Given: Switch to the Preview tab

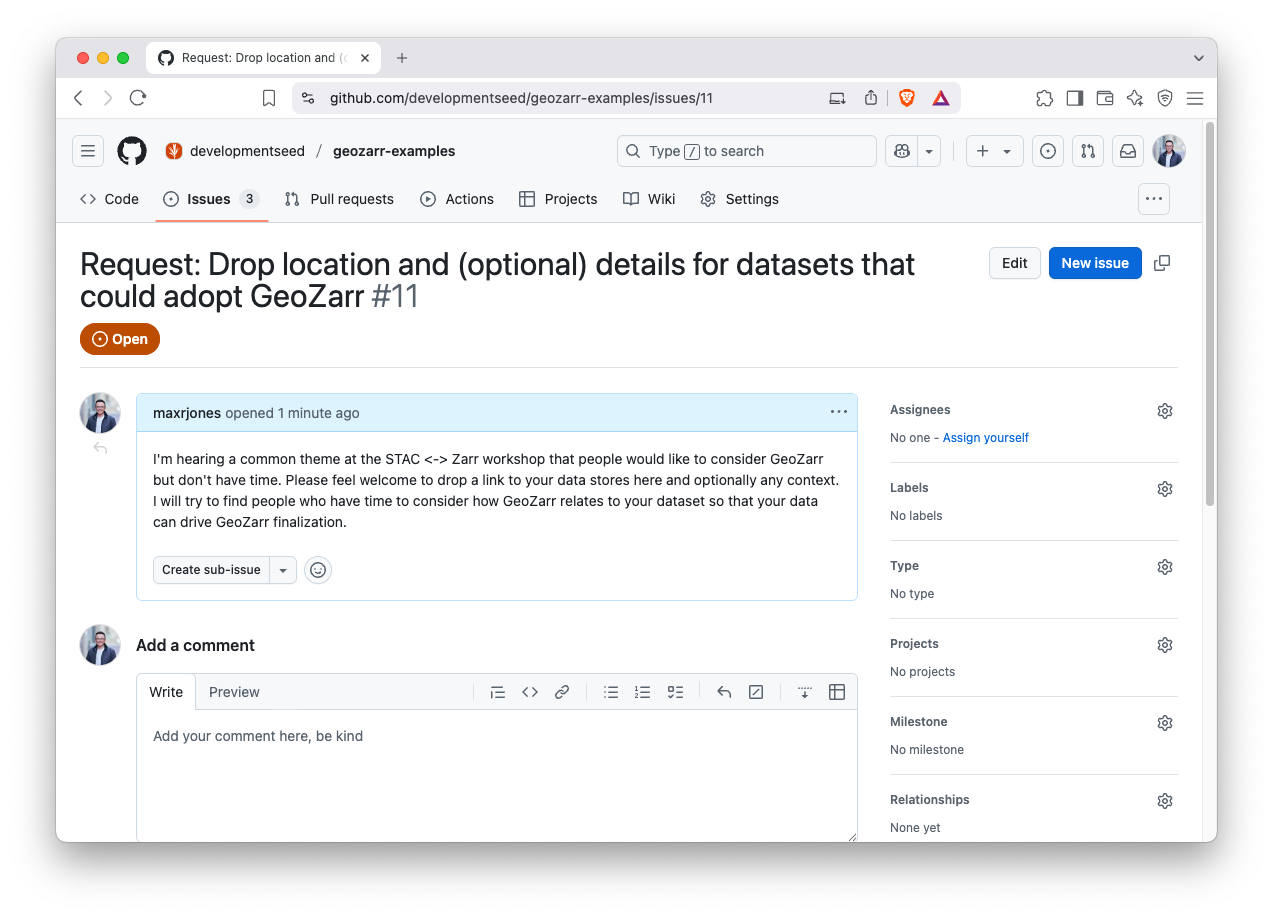Looking at the screenshot, I should [234, 691].
